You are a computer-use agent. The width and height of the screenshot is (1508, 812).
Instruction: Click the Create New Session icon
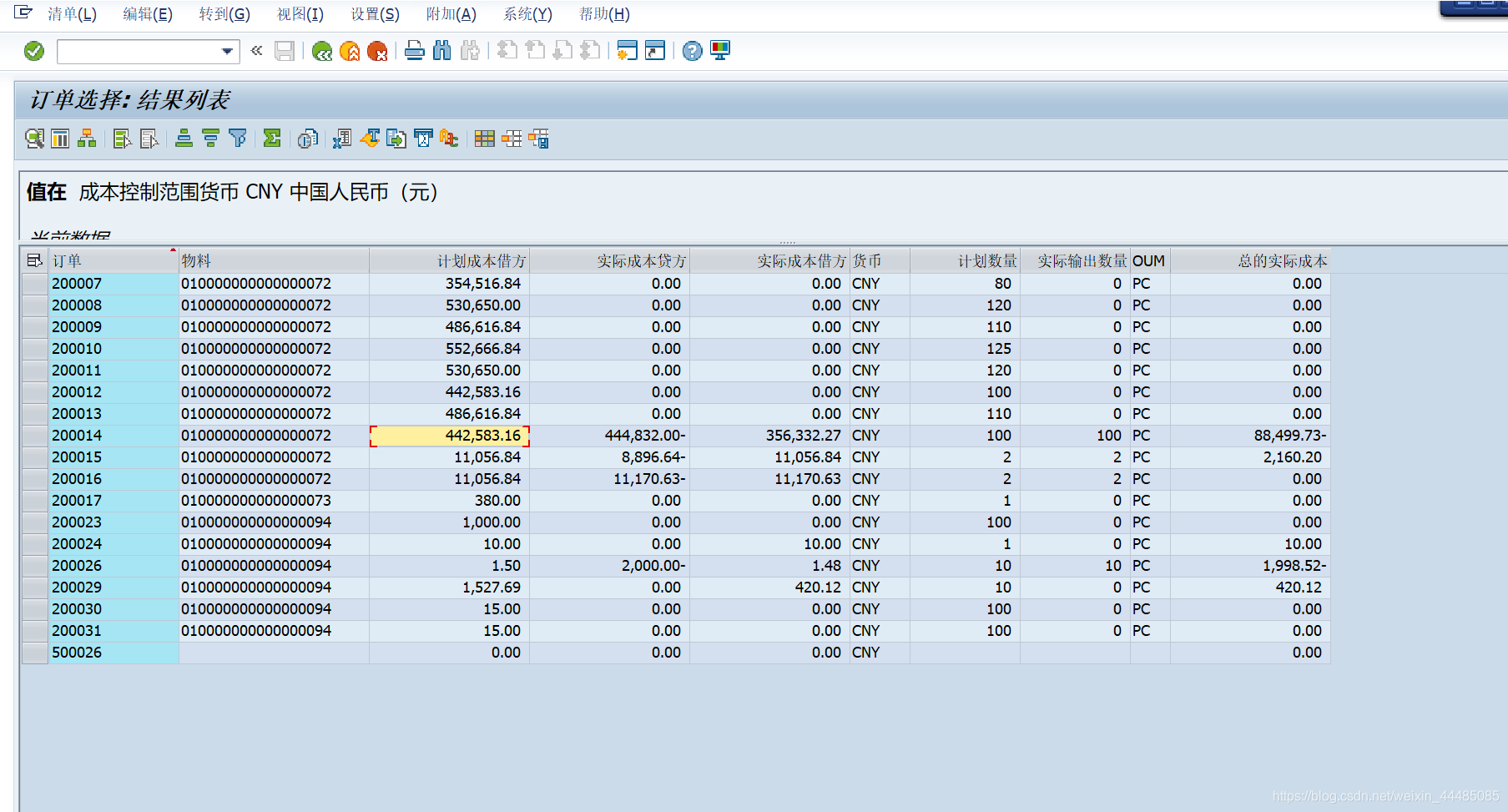627,51
